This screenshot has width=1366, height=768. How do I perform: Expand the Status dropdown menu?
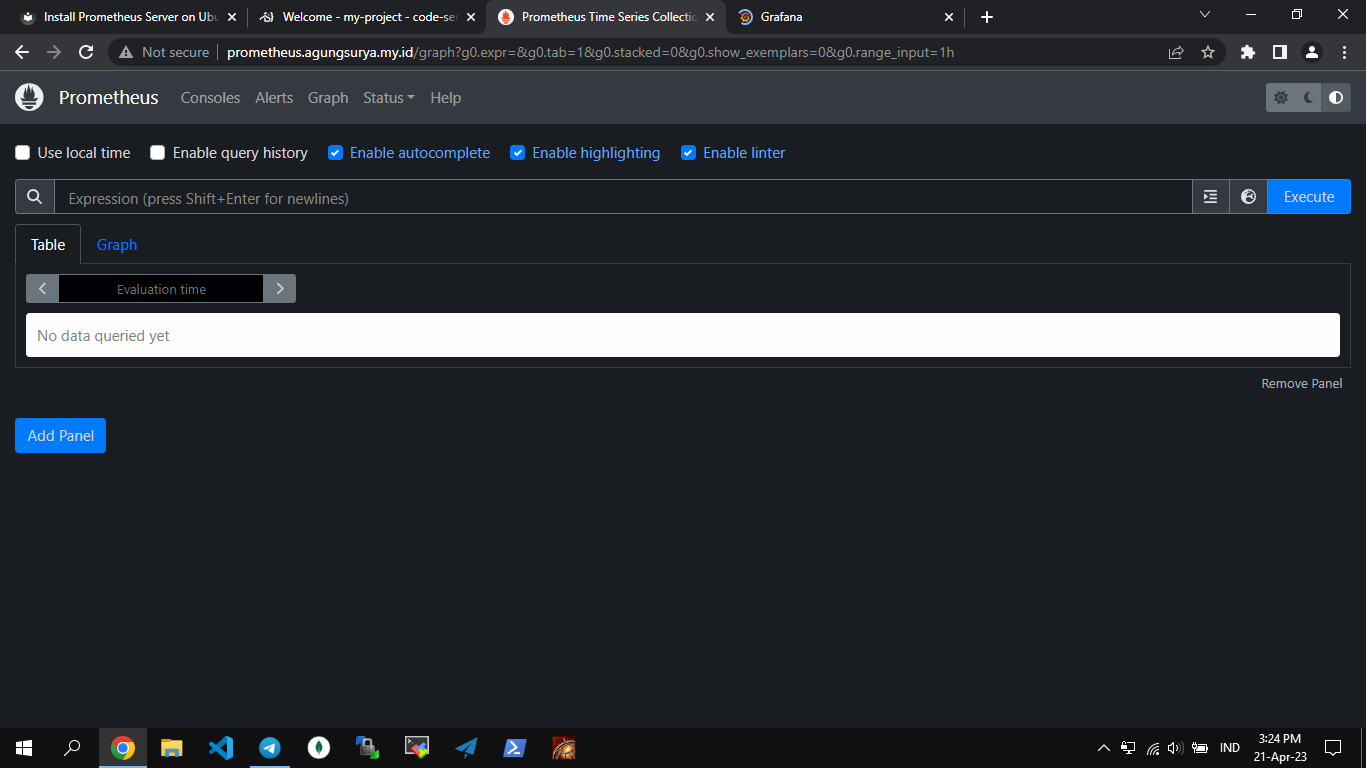(388, 98)
